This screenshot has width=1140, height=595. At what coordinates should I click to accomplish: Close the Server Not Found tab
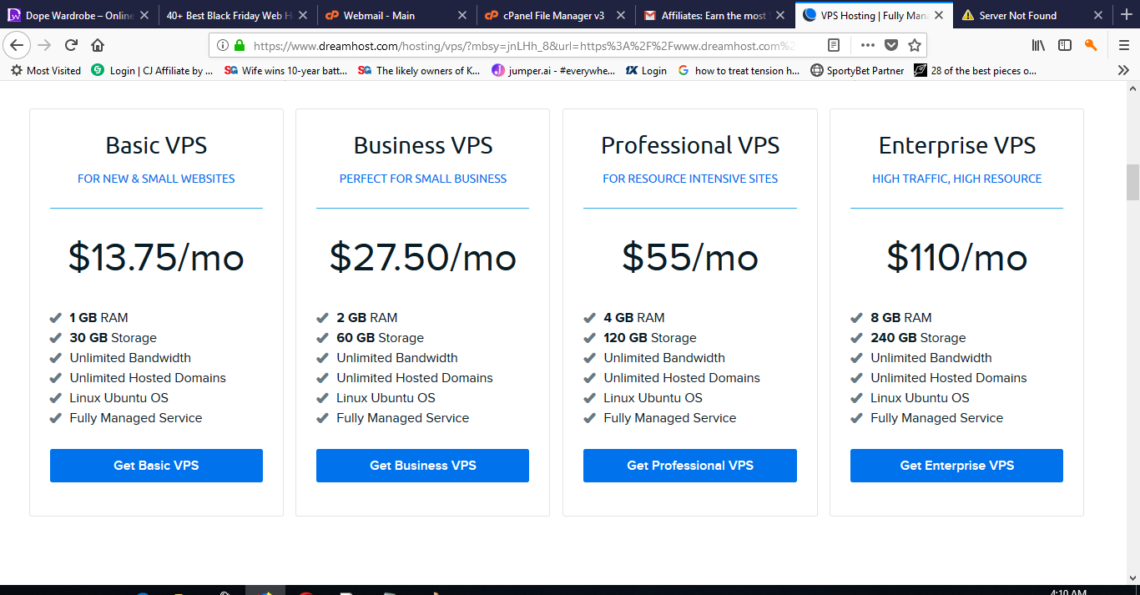coord(1098,15)
